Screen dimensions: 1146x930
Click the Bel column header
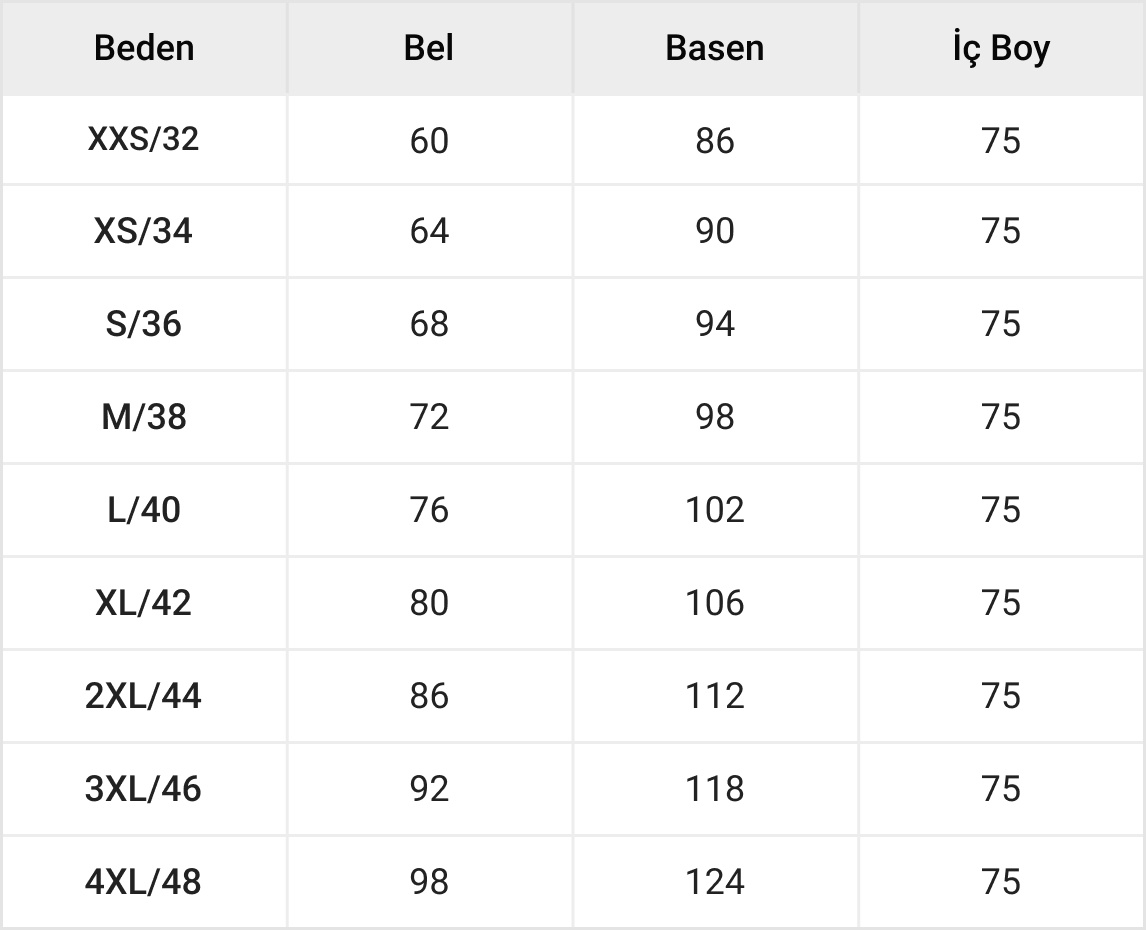point(429,48)
